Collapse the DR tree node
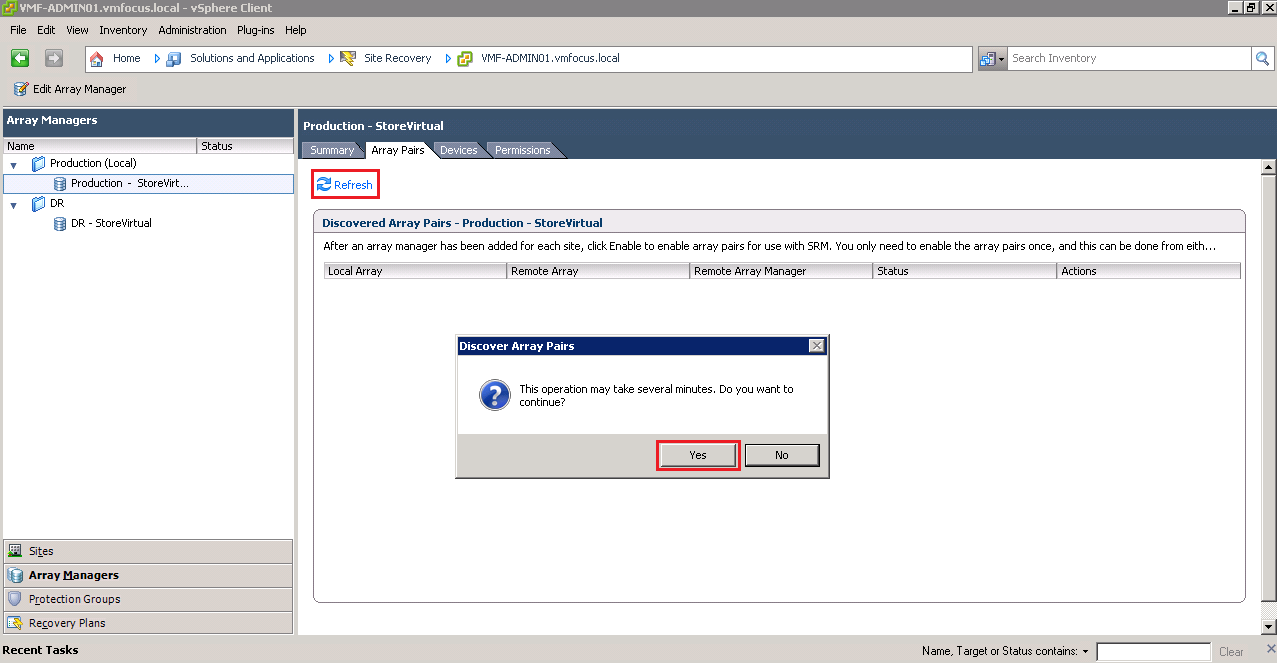This screenshot has width=1277, height=663. pos(14,204)
